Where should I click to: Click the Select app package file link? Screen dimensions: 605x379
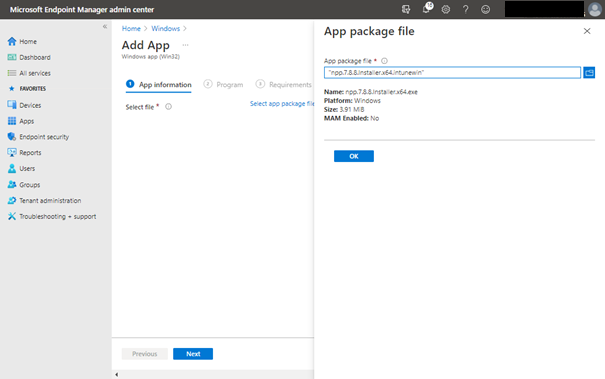pyautogui.click(x=282, y=103)
